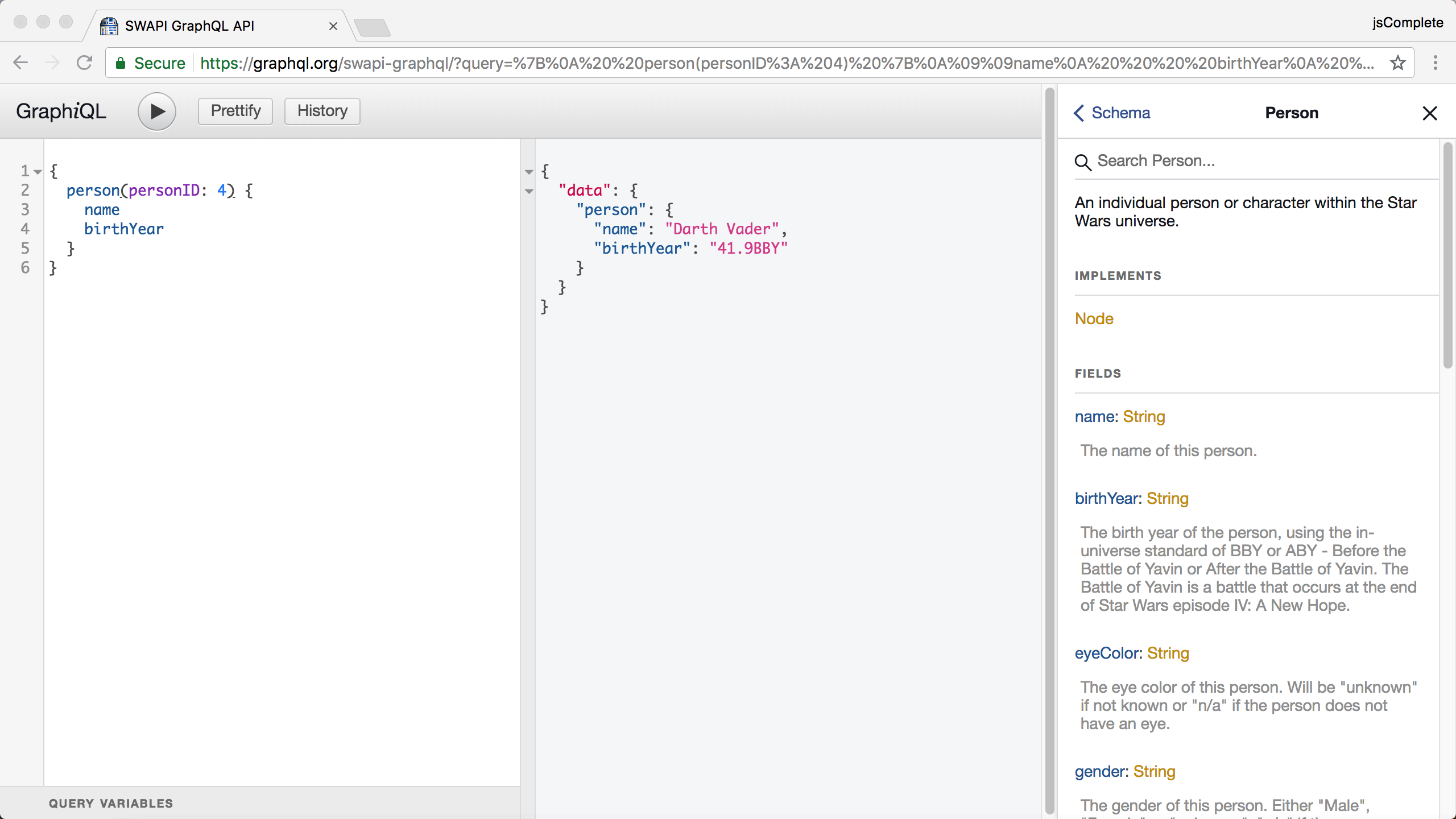The width and height of the screenshot is (1456, 819).
Task: Open String type next to gender
Action: pos(1155,772)
